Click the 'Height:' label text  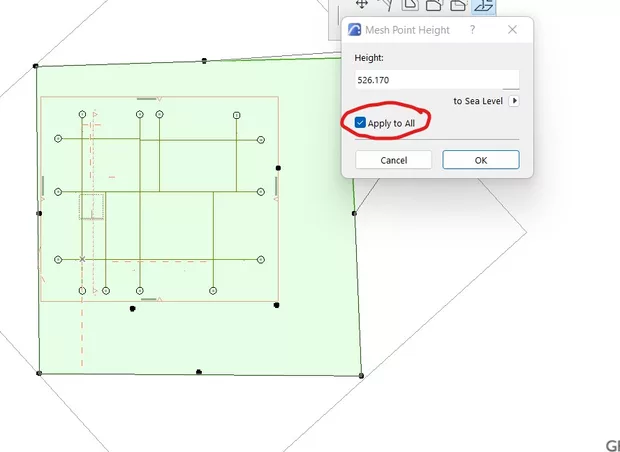[x=369, y=58]
